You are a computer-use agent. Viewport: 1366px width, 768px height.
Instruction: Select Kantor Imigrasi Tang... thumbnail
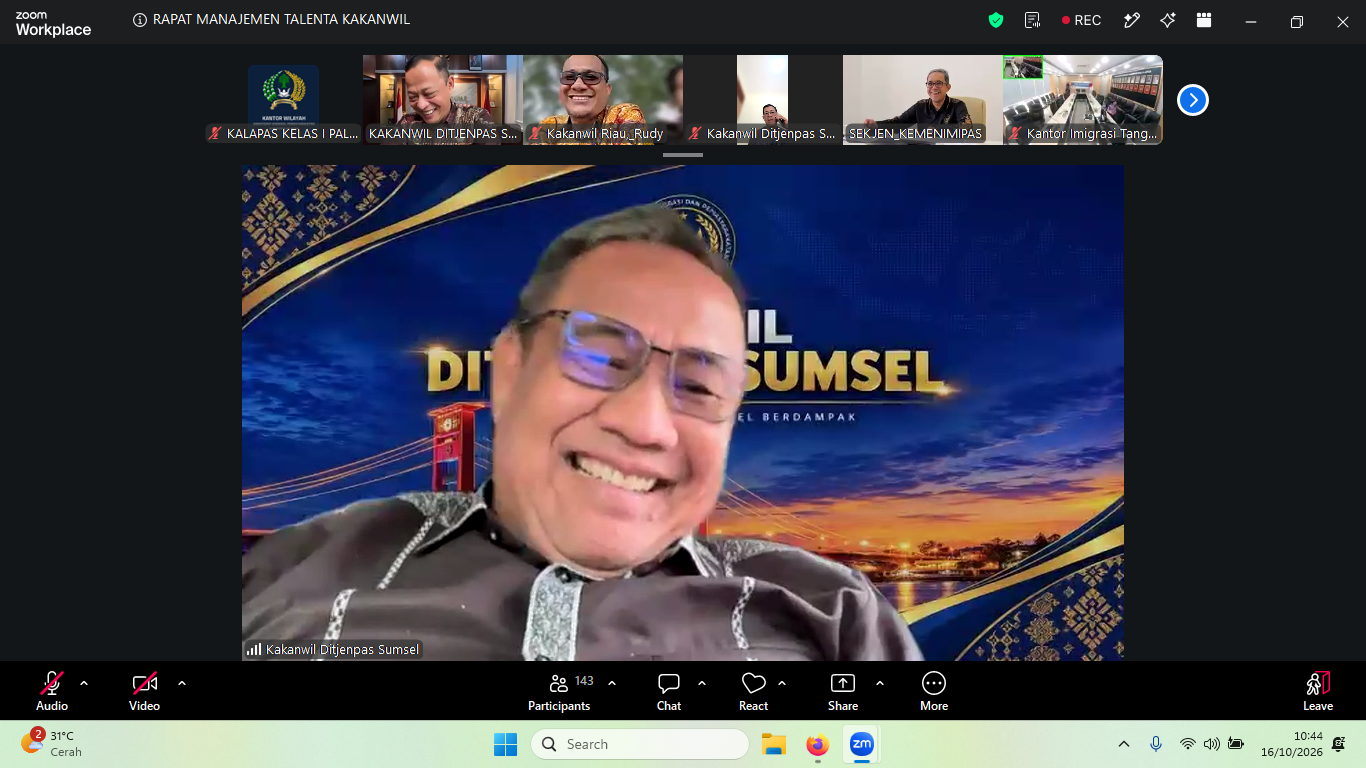1083,100
